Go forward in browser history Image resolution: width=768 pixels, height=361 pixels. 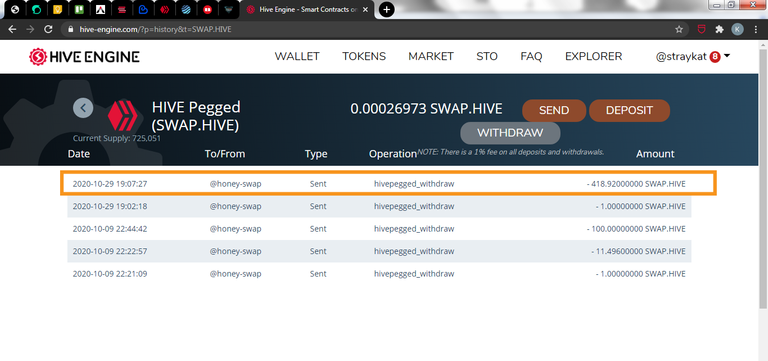coord(30,29)
